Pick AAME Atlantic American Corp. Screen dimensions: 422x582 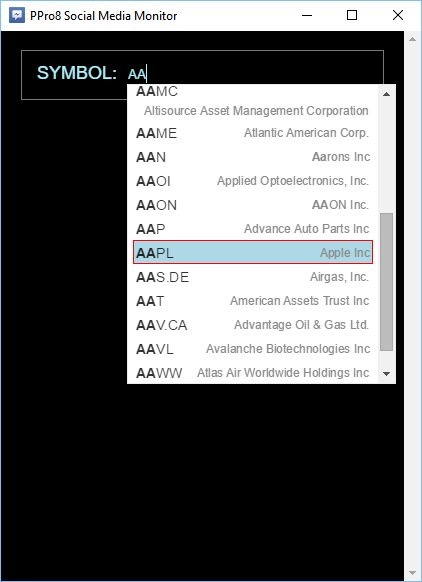(253, 133)
